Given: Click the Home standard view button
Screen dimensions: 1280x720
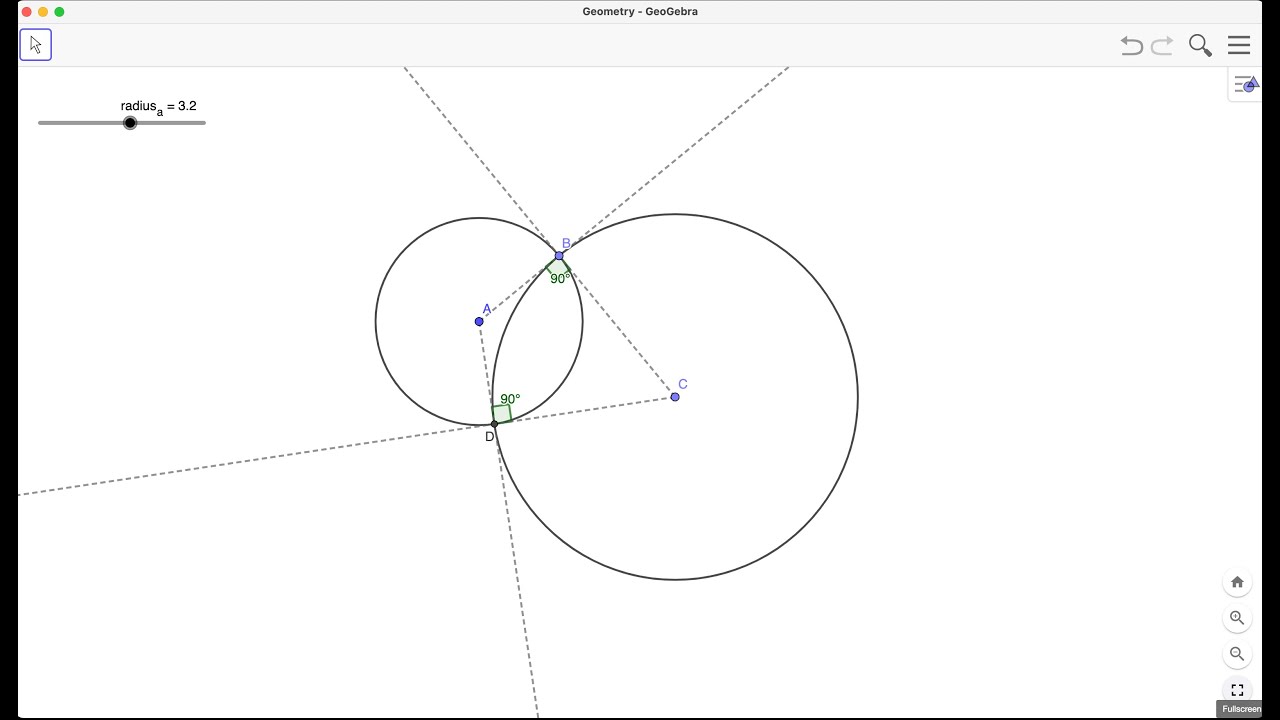Looking at the screenshot, I should coord(1237,582).
